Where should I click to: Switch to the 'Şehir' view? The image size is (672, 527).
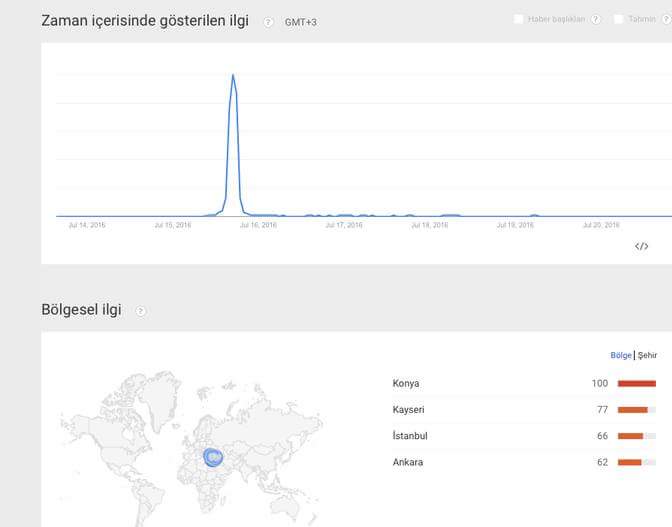click(x=647, y=355)
